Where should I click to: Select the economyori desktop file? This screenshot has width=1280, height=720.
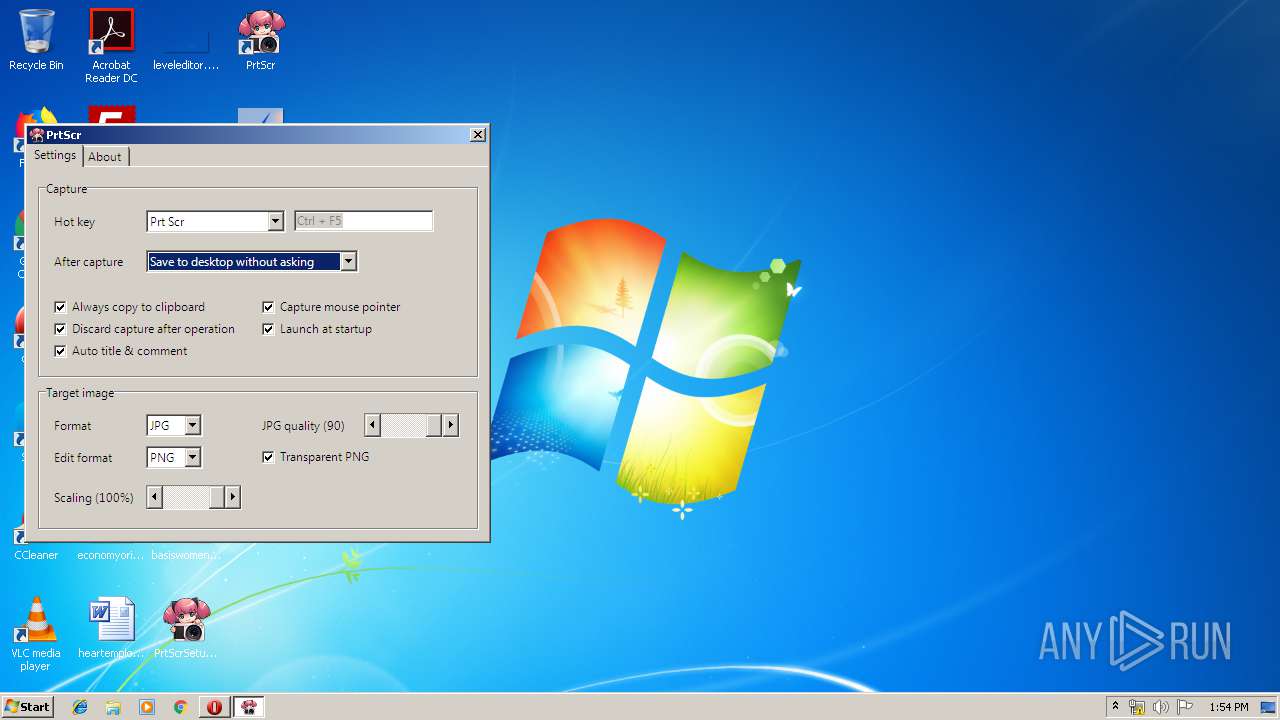(x=111, y=555)
